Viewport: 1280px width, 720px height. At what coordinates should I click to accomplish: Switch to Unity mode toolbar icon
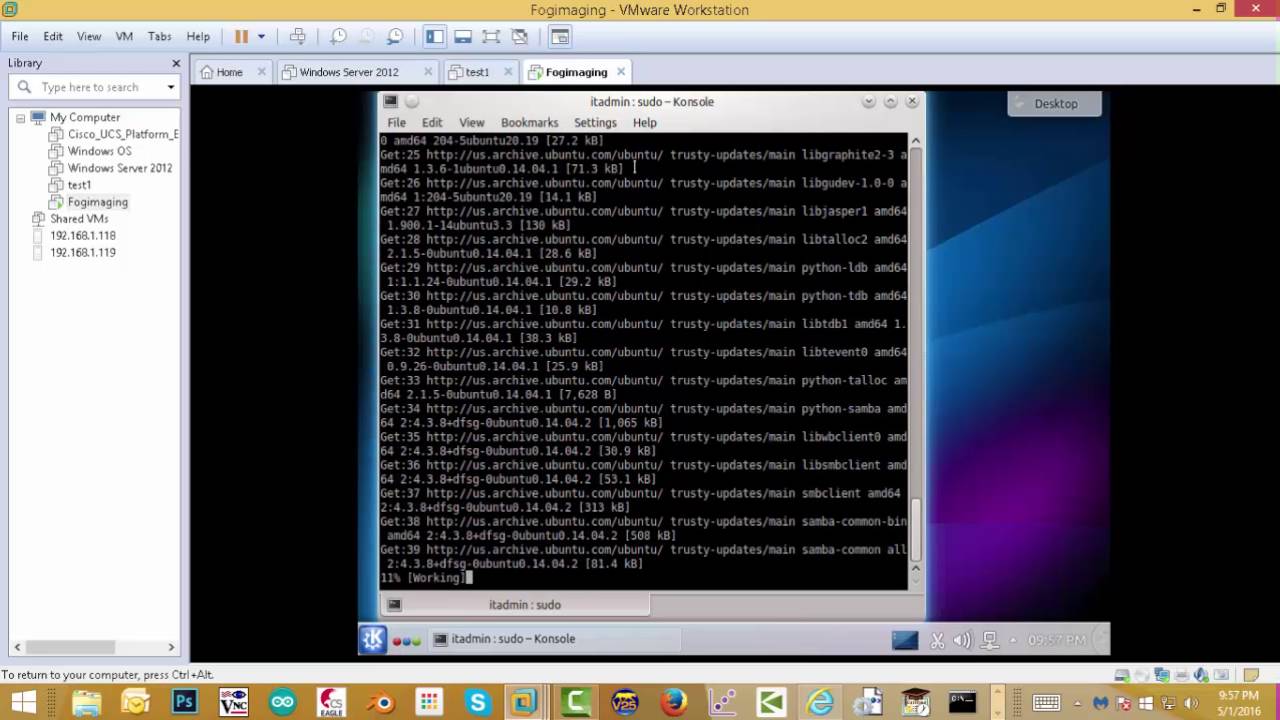[519, 36]
